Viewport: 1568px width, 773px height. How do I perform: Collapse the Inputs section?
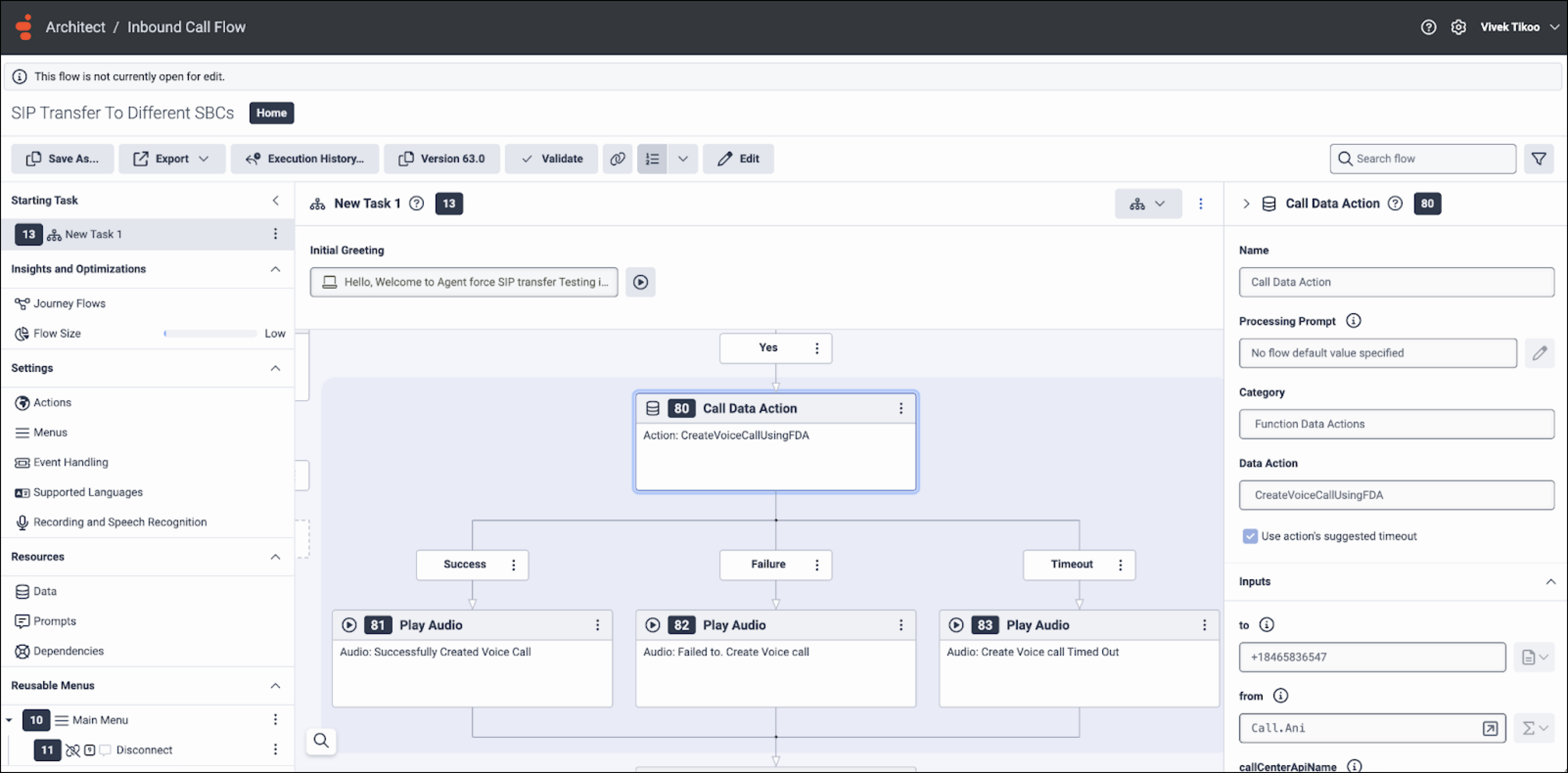[1550, 582]
